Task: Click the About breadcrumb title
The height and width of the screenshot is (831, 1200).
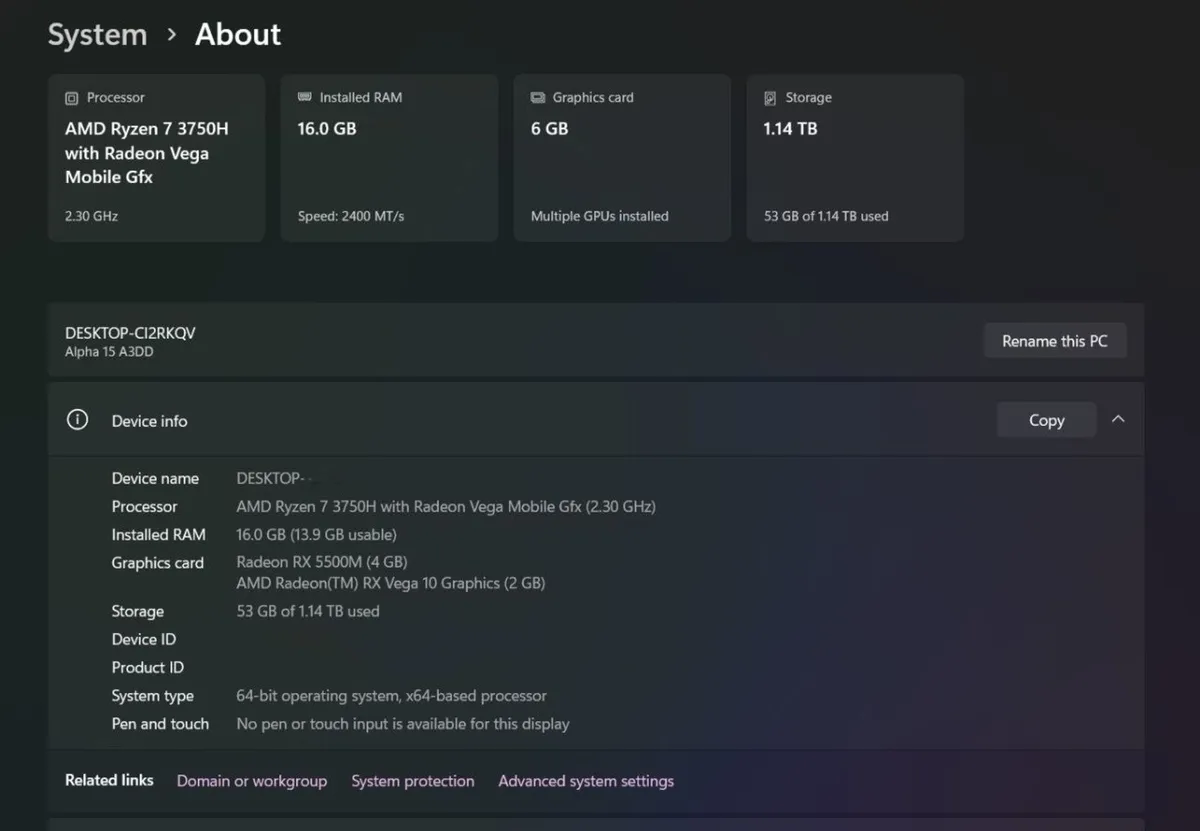Action: pyautogui.click(x=238, y=35)
